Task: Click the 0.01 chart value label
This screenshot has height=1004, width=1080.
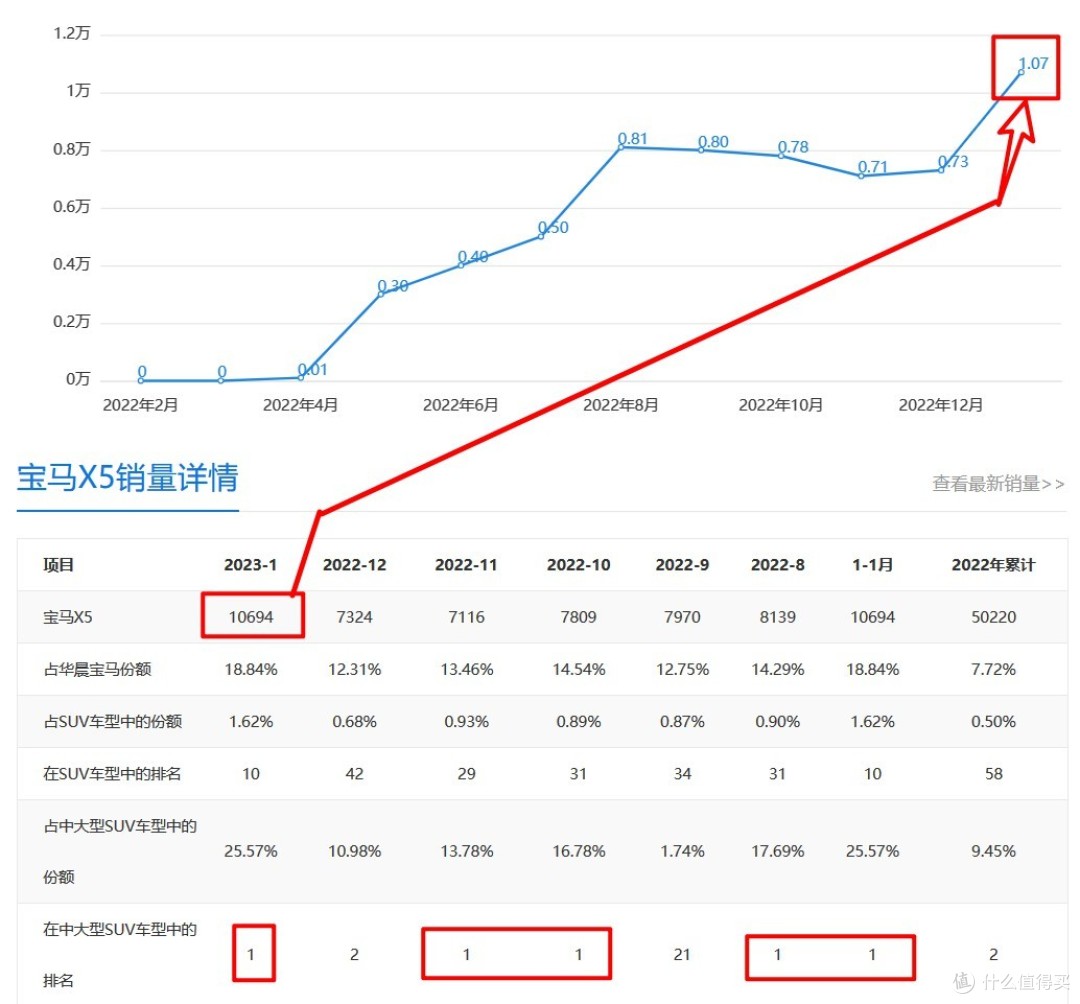Action: pos(312,370)
